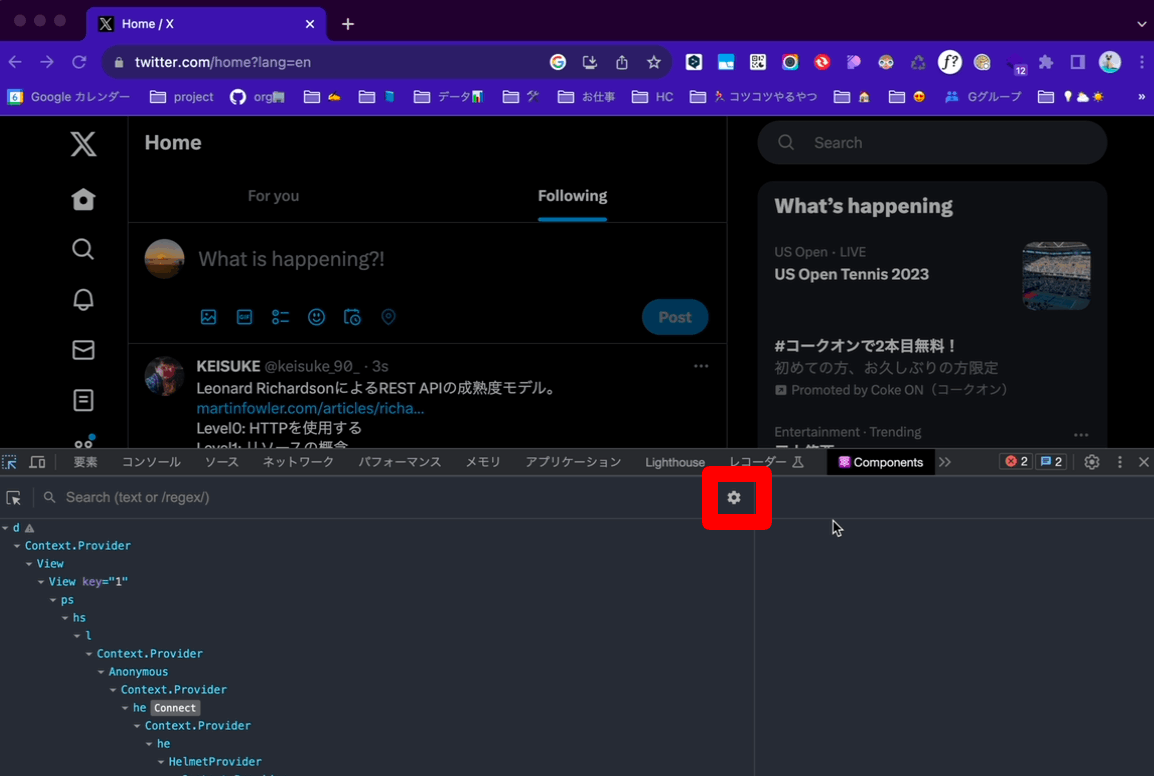The width and height of the screenshot is (1154, 776).
Task: Open the ネットワーク tab
Action: pos(298,462)
